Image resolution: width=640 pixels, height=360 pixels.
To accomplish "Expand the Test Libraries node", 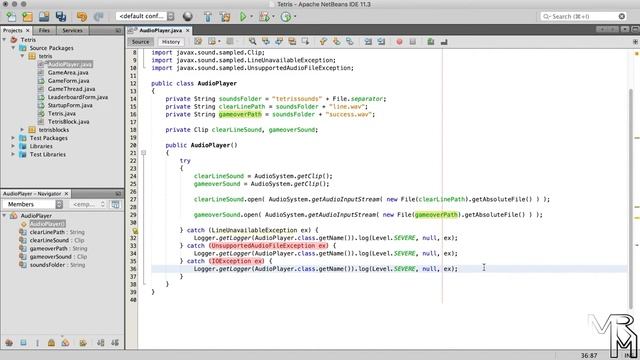I will (13, 154).
